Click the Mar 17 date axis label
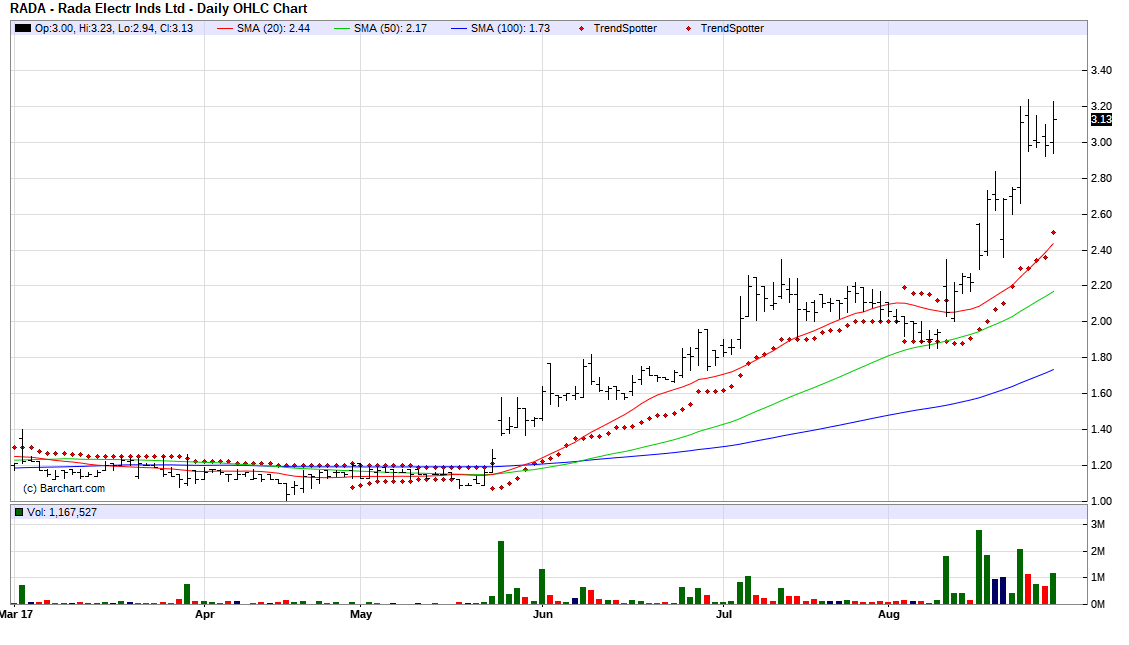Viewport: 1129px width, 645px height. tap(17, 615)
